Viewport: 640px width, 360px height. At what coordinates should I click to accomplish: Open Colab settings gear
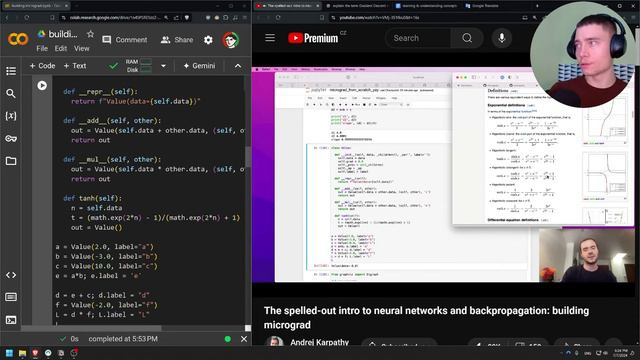(x=208, y=40)
